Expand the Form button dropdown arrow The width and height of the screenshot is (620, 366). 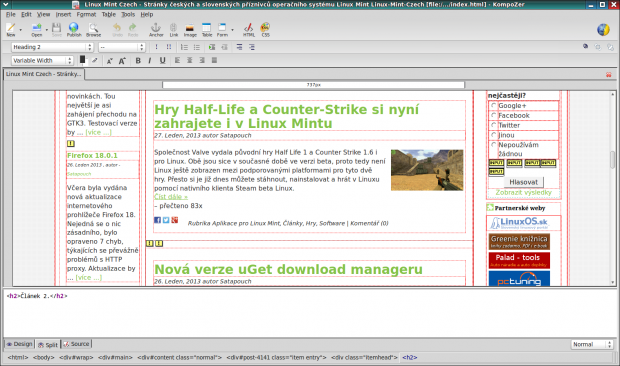pyautogui.click(x=232, y=30)
